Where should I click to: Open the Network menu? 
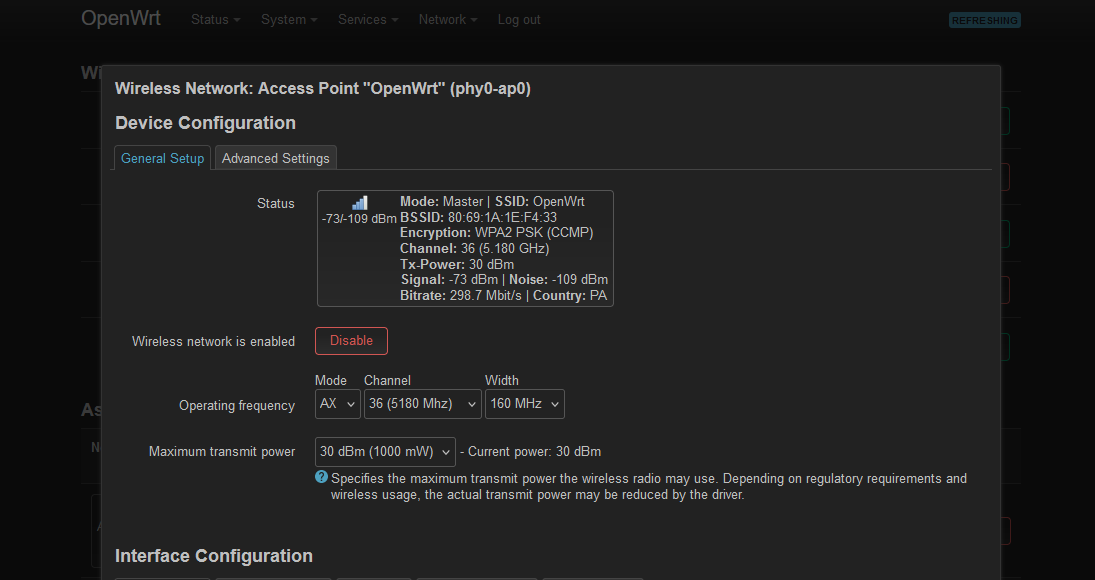(448, 20)
